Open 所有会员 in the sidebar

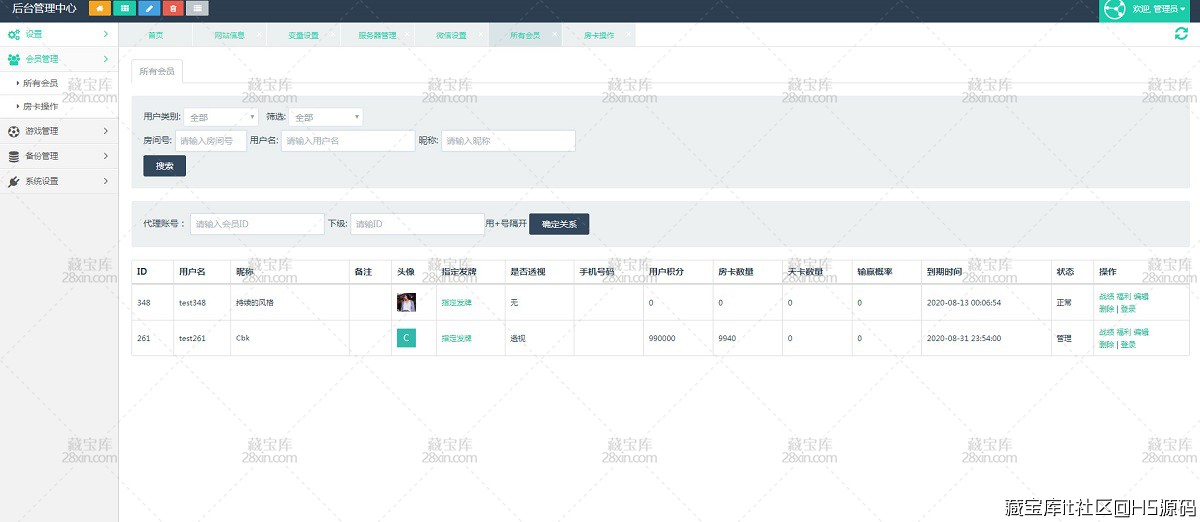click(x=40, y=83)
